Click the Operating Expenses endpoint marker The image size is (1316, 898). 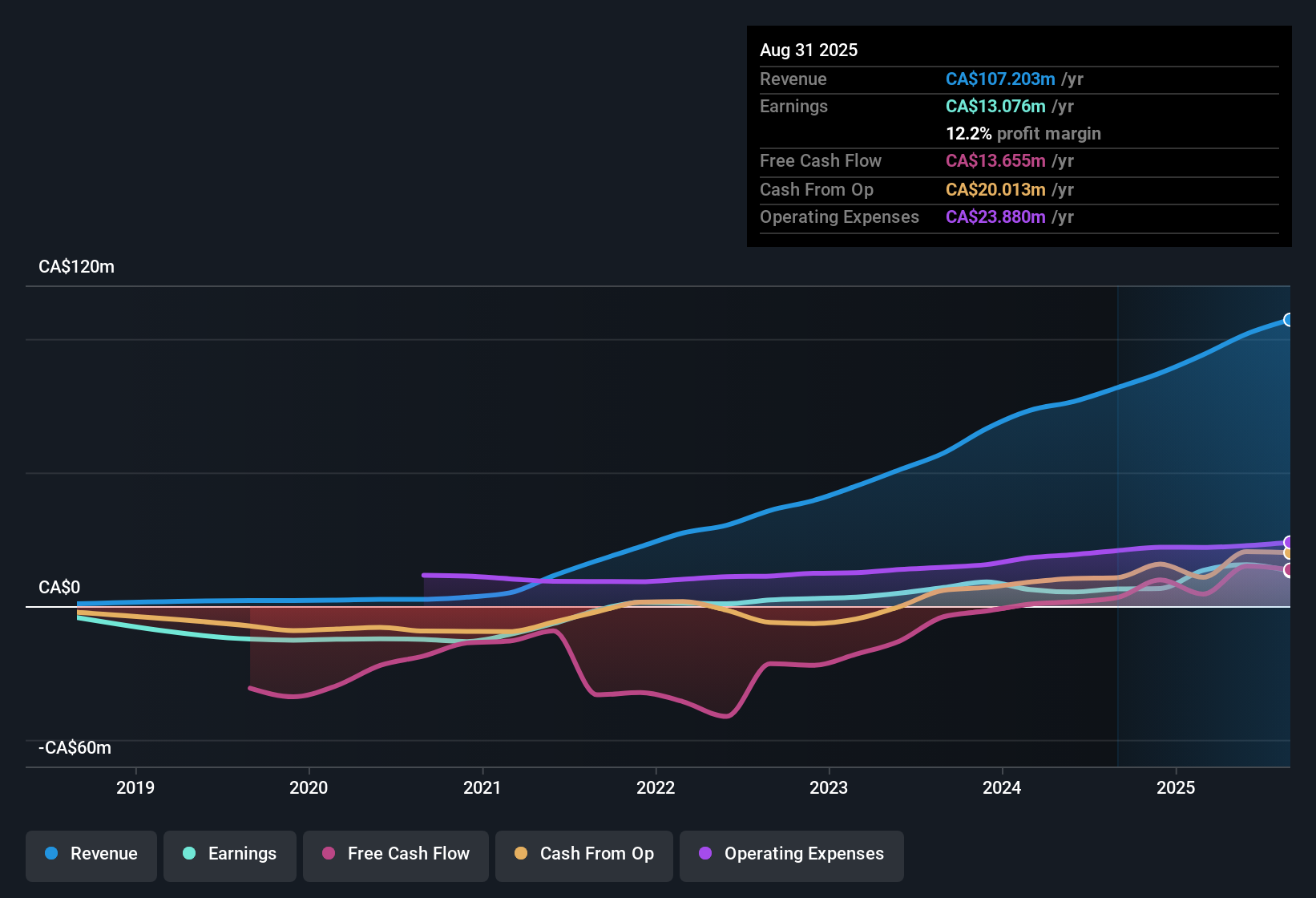1289,543
